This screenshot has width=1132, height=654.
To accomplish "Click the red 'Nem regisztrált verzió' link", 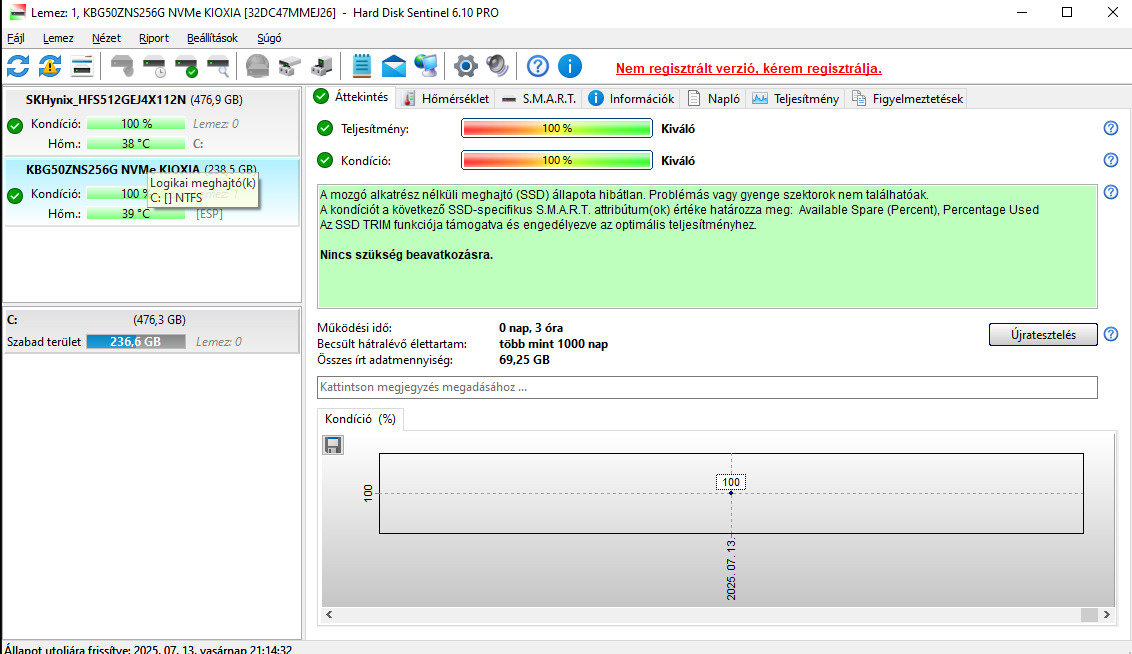I will pos(749,69).
